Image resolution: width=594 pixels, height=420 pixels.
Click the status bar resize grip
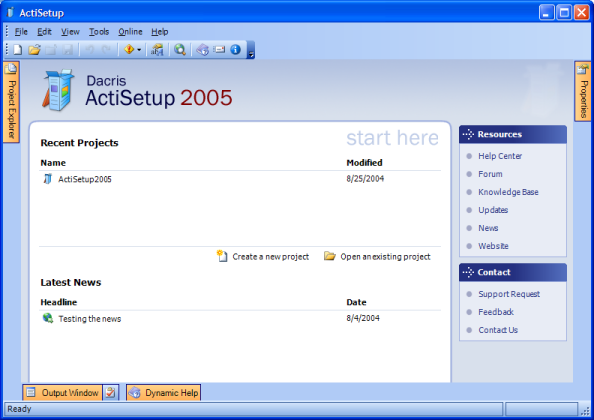[585, 410]
